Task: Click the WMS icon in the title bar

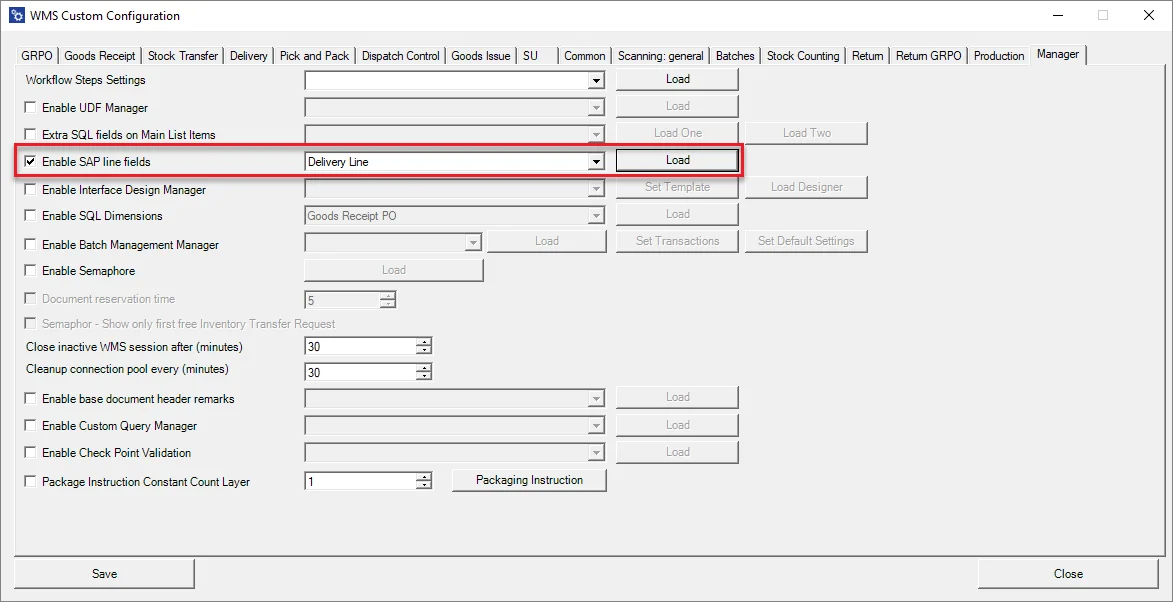Action: (x=15, y=15)
